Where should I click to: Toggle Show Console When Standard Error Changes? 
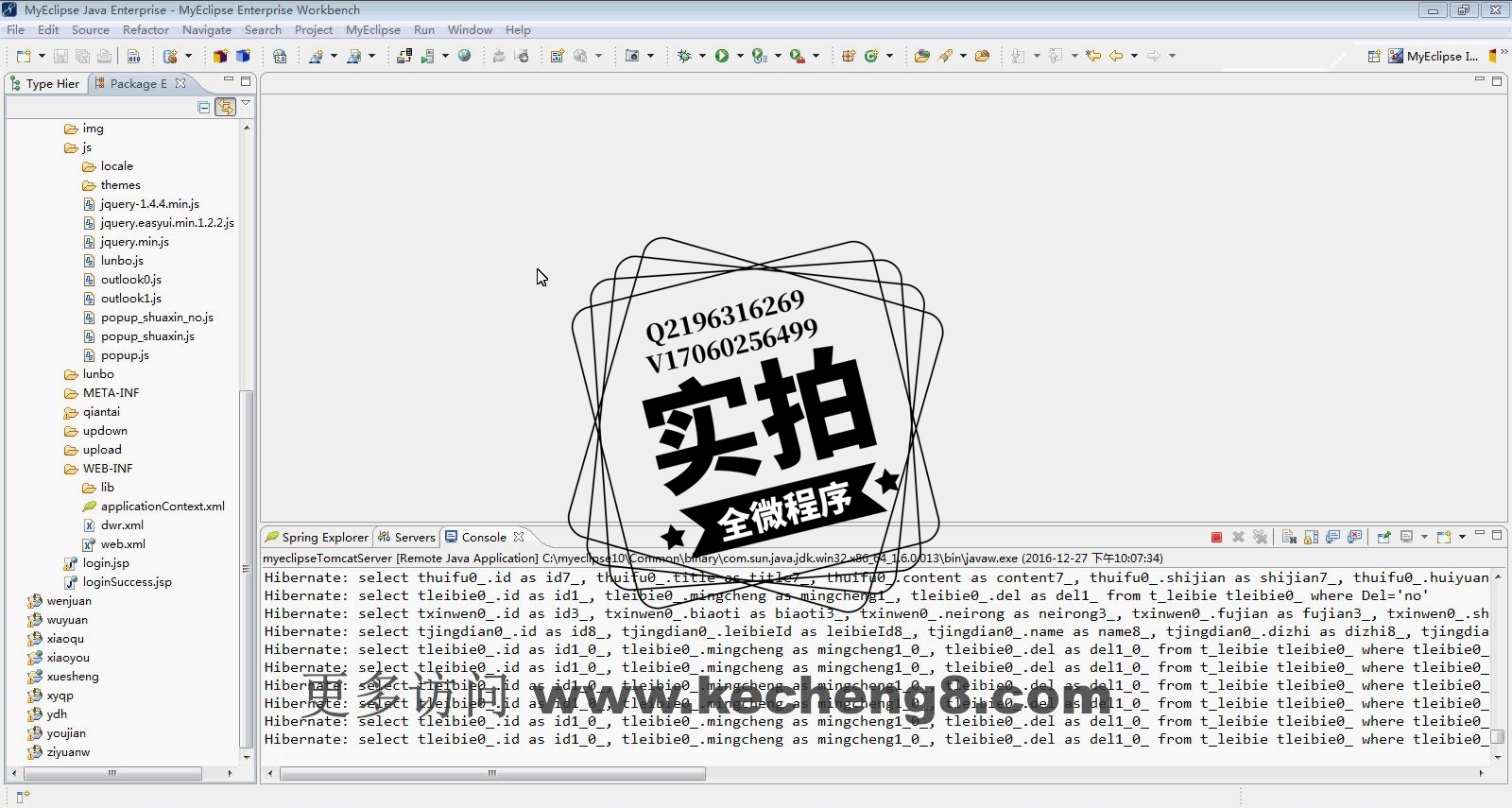tap(1354, 537)
